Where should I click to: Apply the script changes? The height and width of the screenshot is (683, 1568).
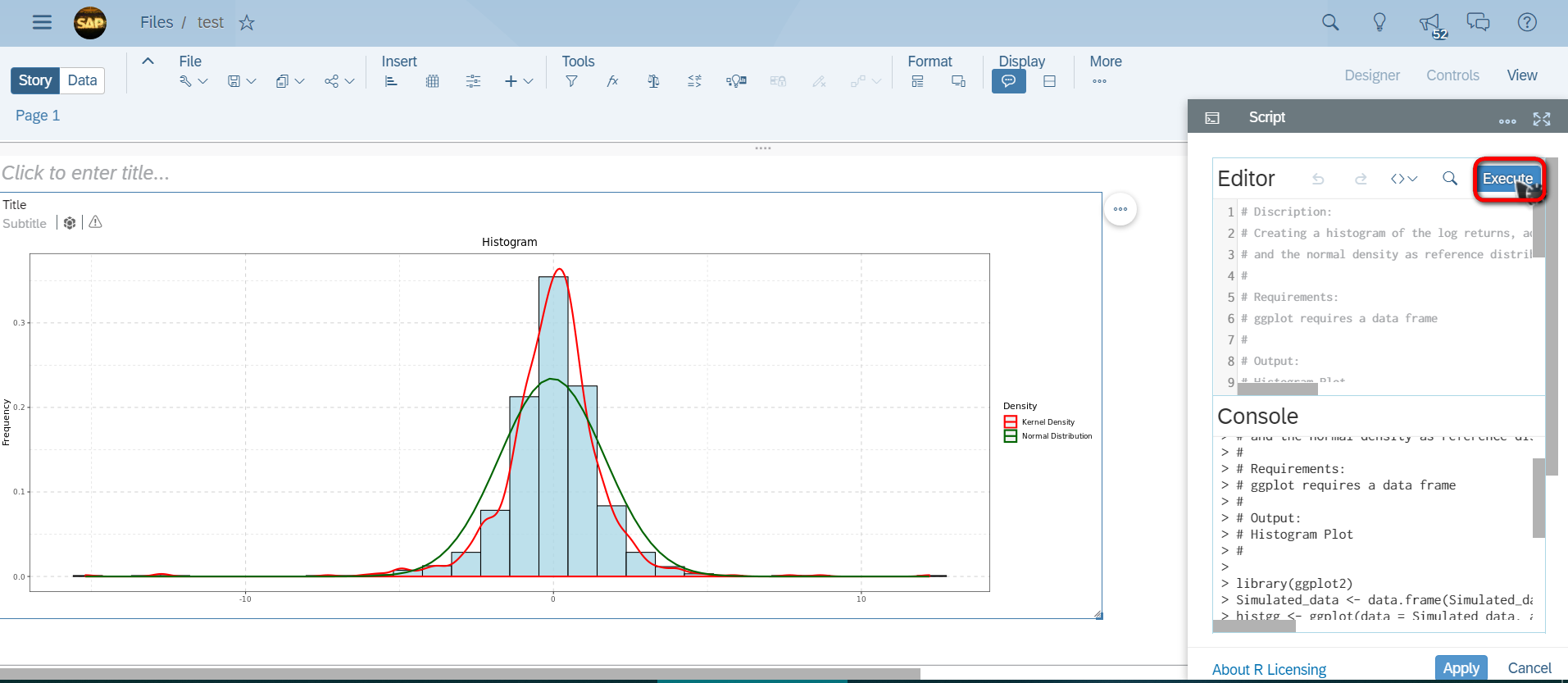(x=1461, y=668)
